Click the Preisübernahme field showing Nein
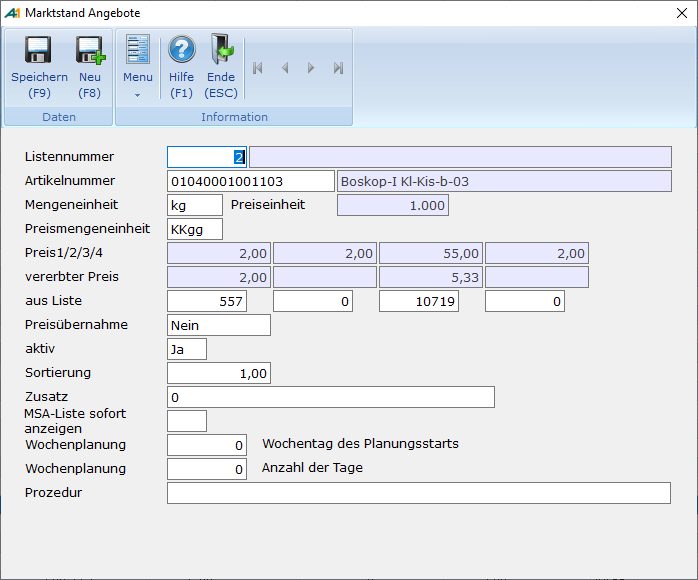 [x=219, y=325]
